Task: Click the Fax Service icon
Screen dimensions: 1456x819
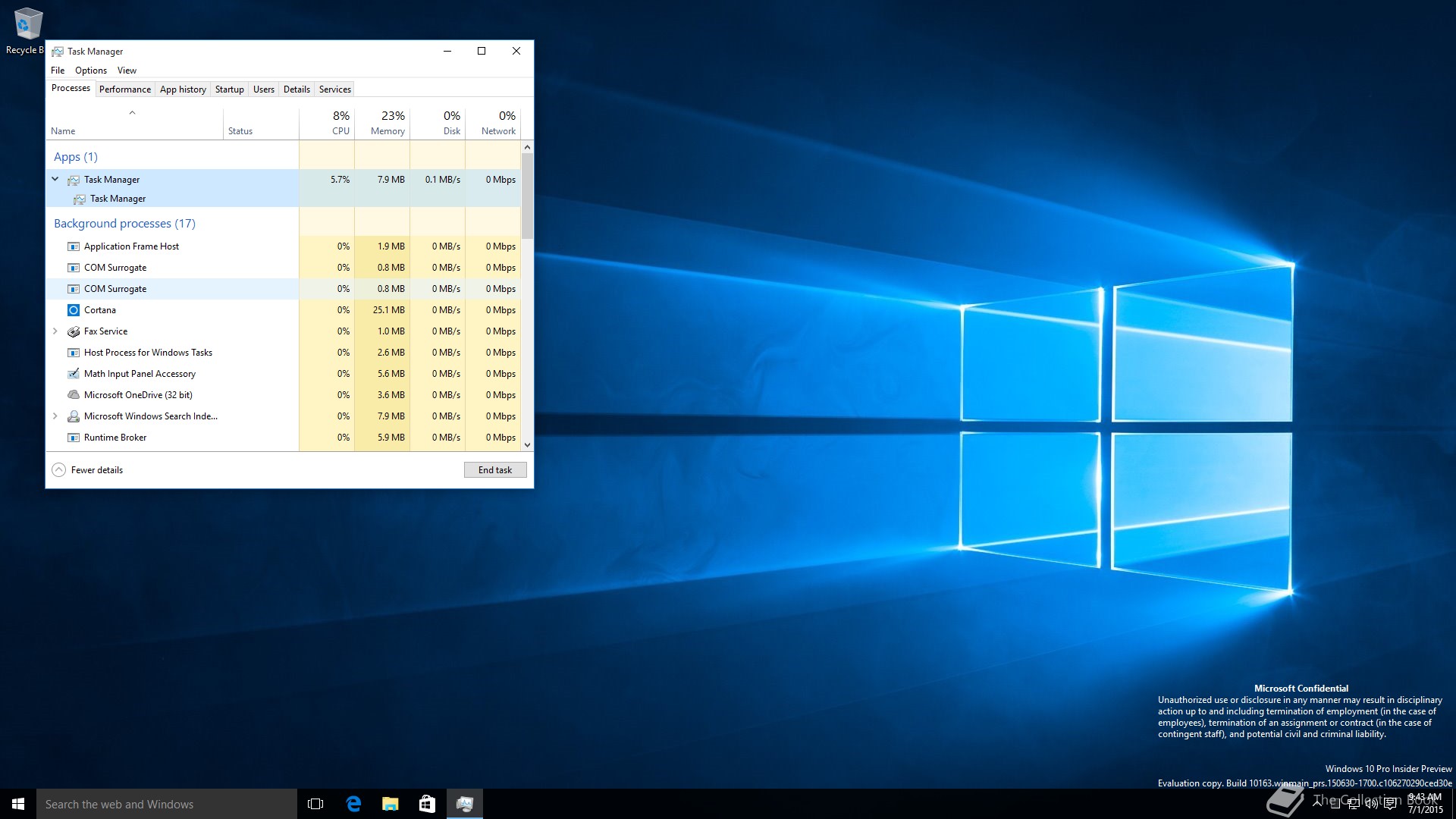Action: click(74, 331)
